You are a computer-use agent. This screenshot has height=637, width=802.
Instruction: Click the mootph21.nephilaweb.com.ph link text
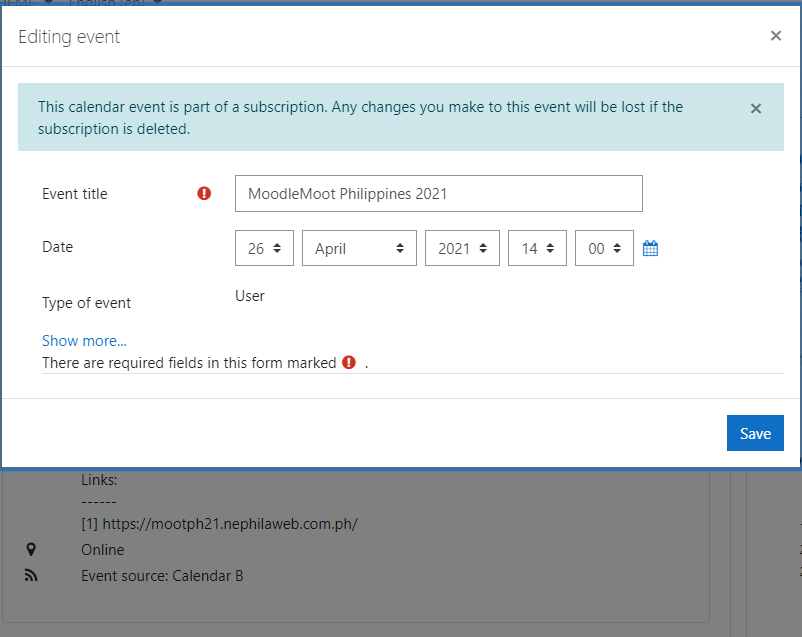pos(230,524)
